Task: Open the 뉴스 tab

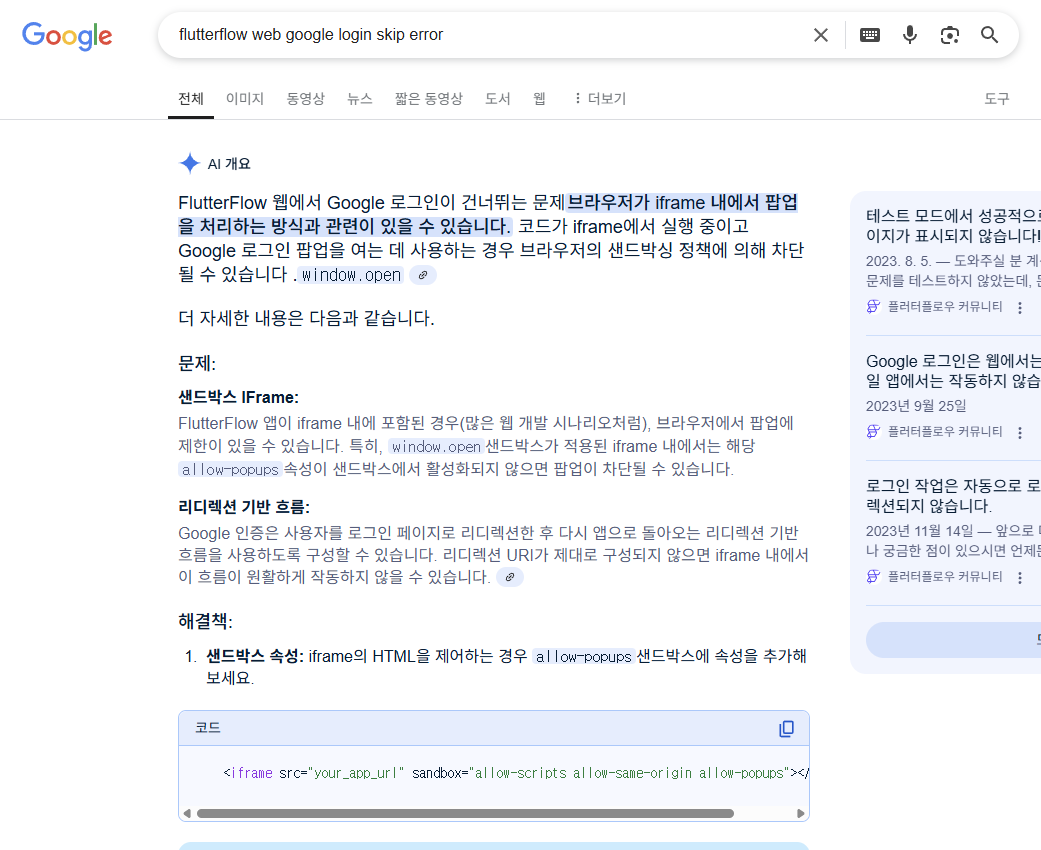Action: click(x=359, y=99)
